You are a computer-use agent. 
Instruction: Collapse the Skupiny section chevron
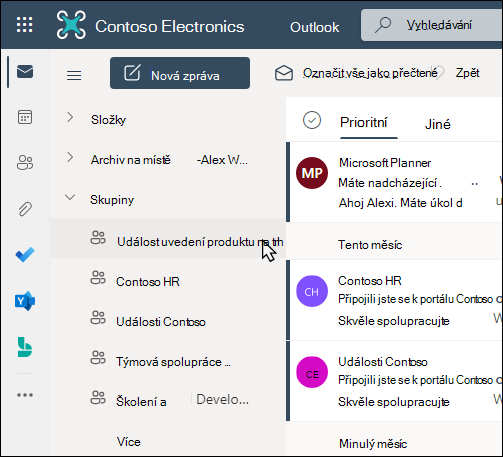click(x=70, y=197)
